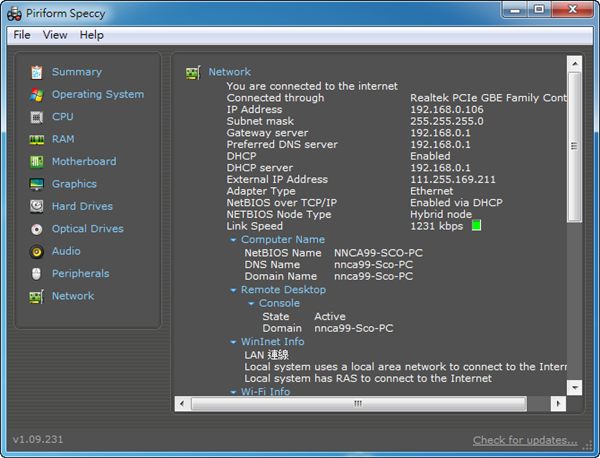Select the Operating System Windows icon
Screen dimensions: 600x458
37,95
